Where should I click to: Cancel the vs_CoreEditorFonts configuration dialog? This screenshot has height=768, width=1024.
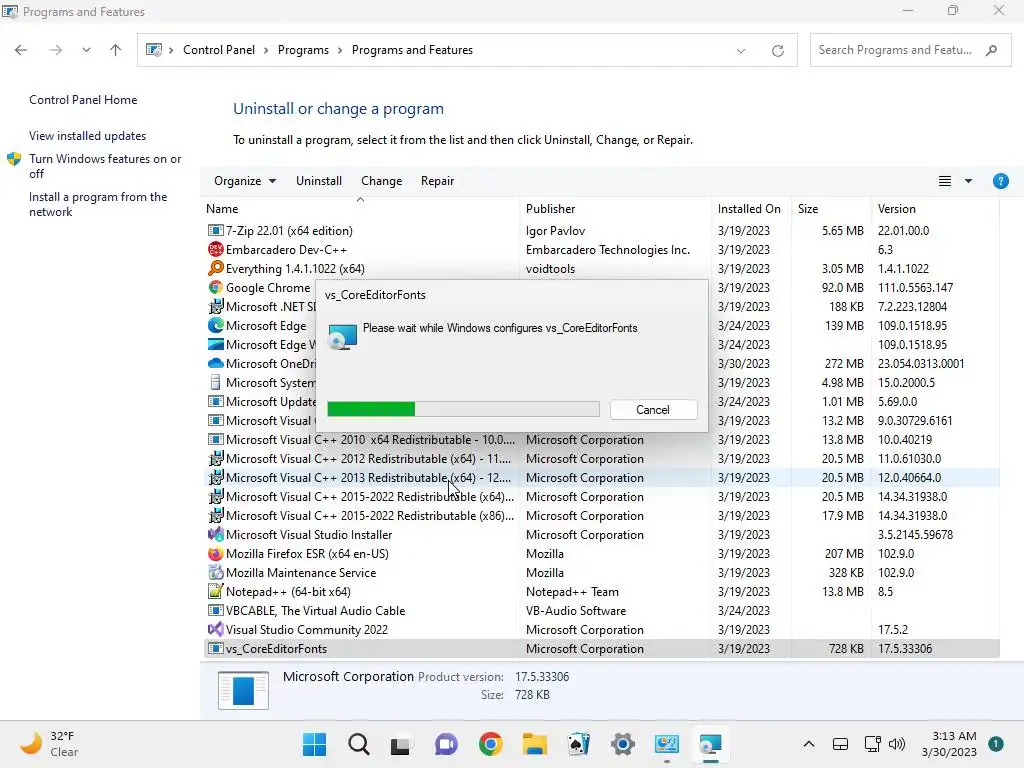click(x=653, y=409)
